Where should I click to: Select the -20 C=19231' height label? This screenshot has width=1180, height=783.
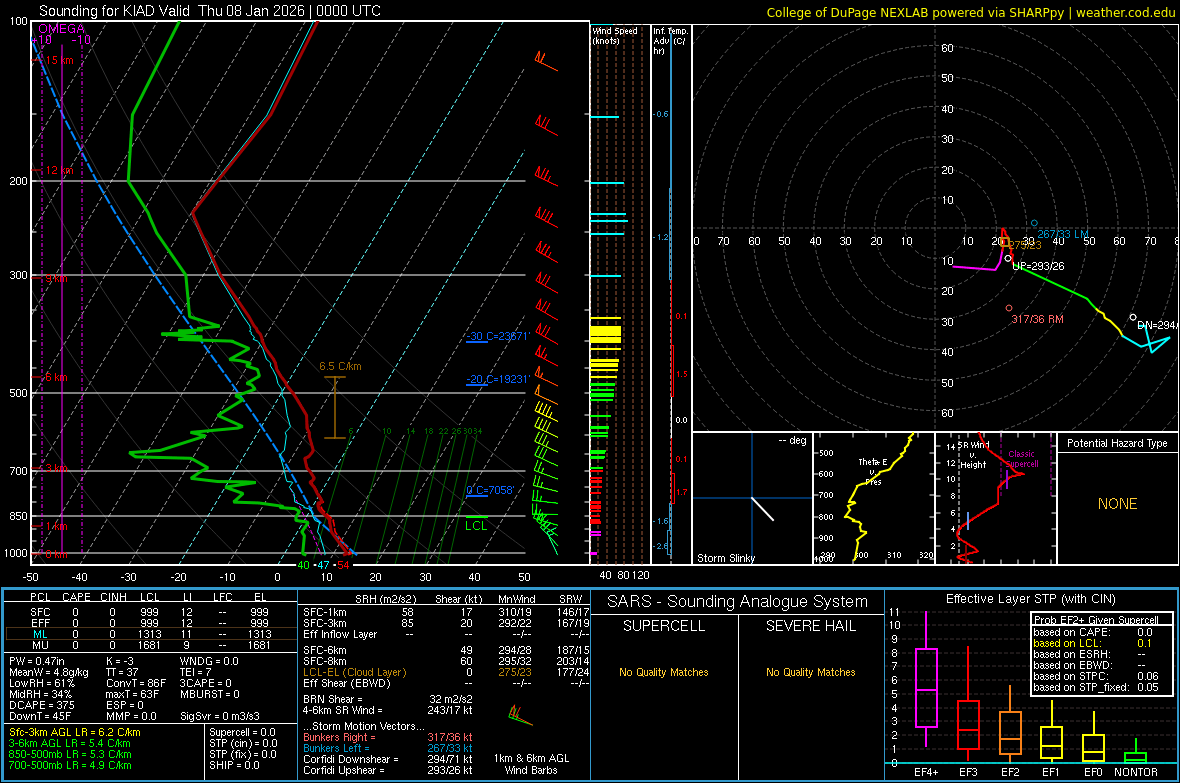tap(497, 379)
